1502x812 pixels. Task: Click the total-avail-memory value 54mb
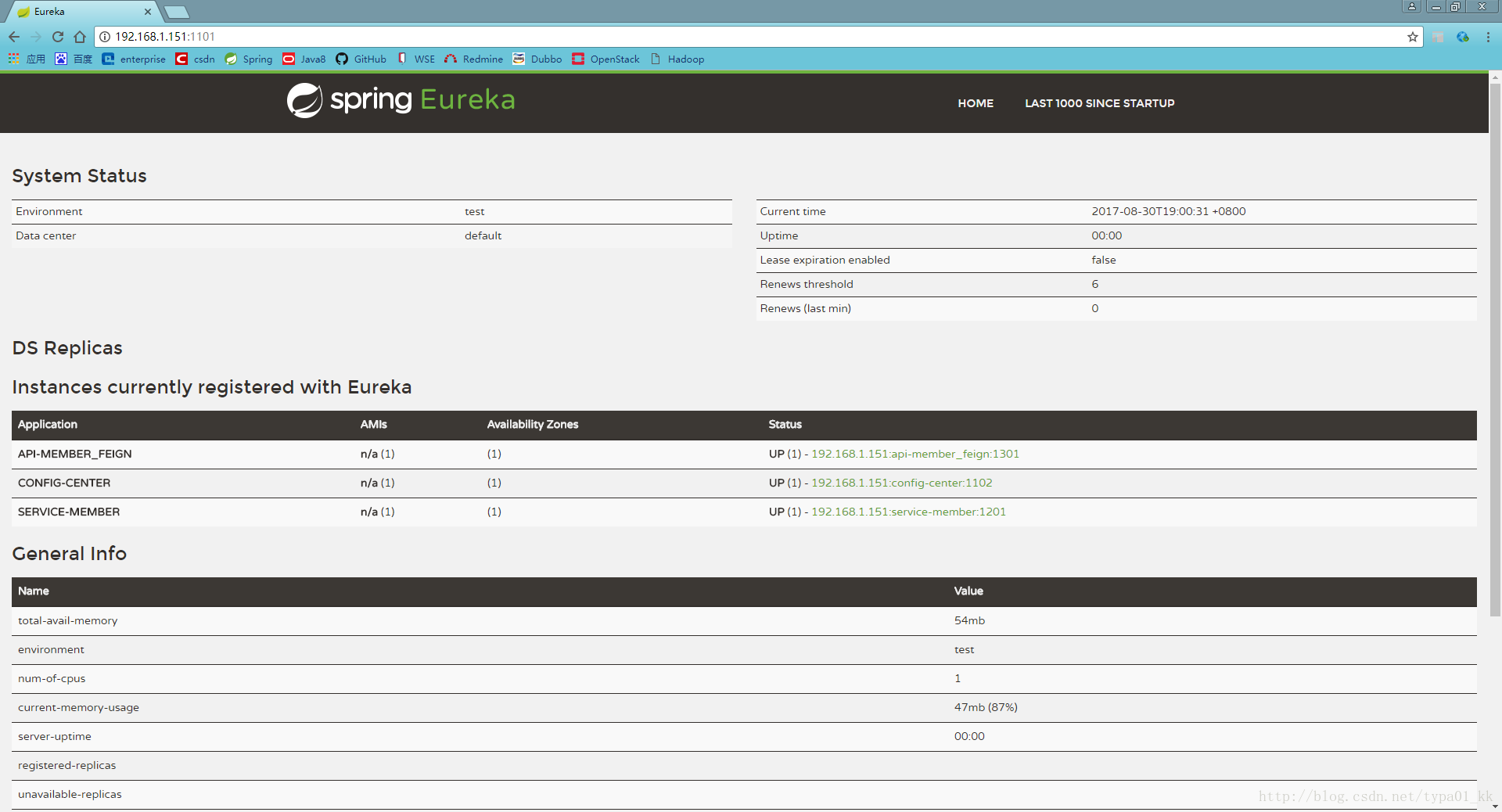(969, 620)
